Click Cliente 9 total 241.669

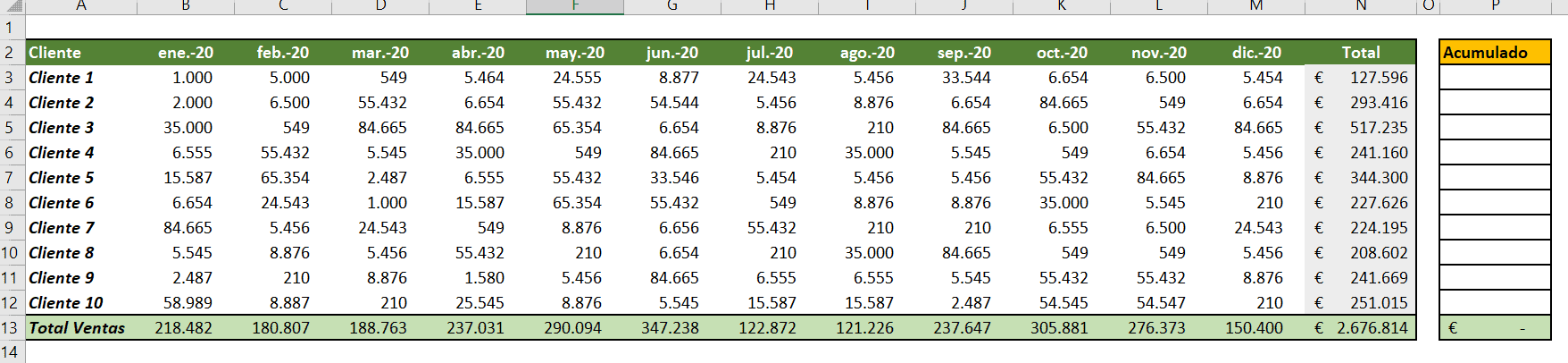click(1361, 277)
